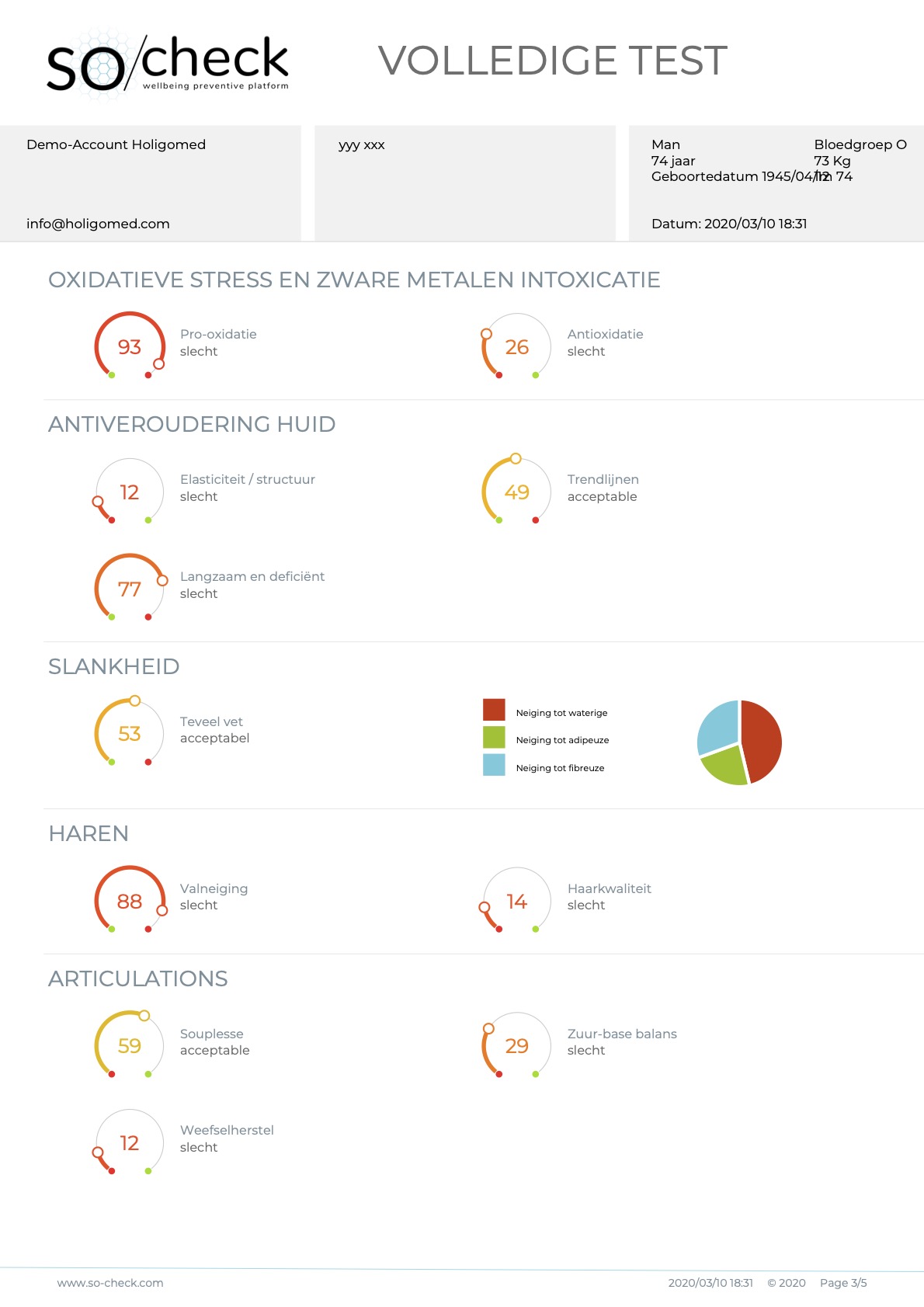Click the Teveel vet gauge showing 53
The width and height of the screenshot is (924, 1307).
pyautogui.click(x=130, y=734)
